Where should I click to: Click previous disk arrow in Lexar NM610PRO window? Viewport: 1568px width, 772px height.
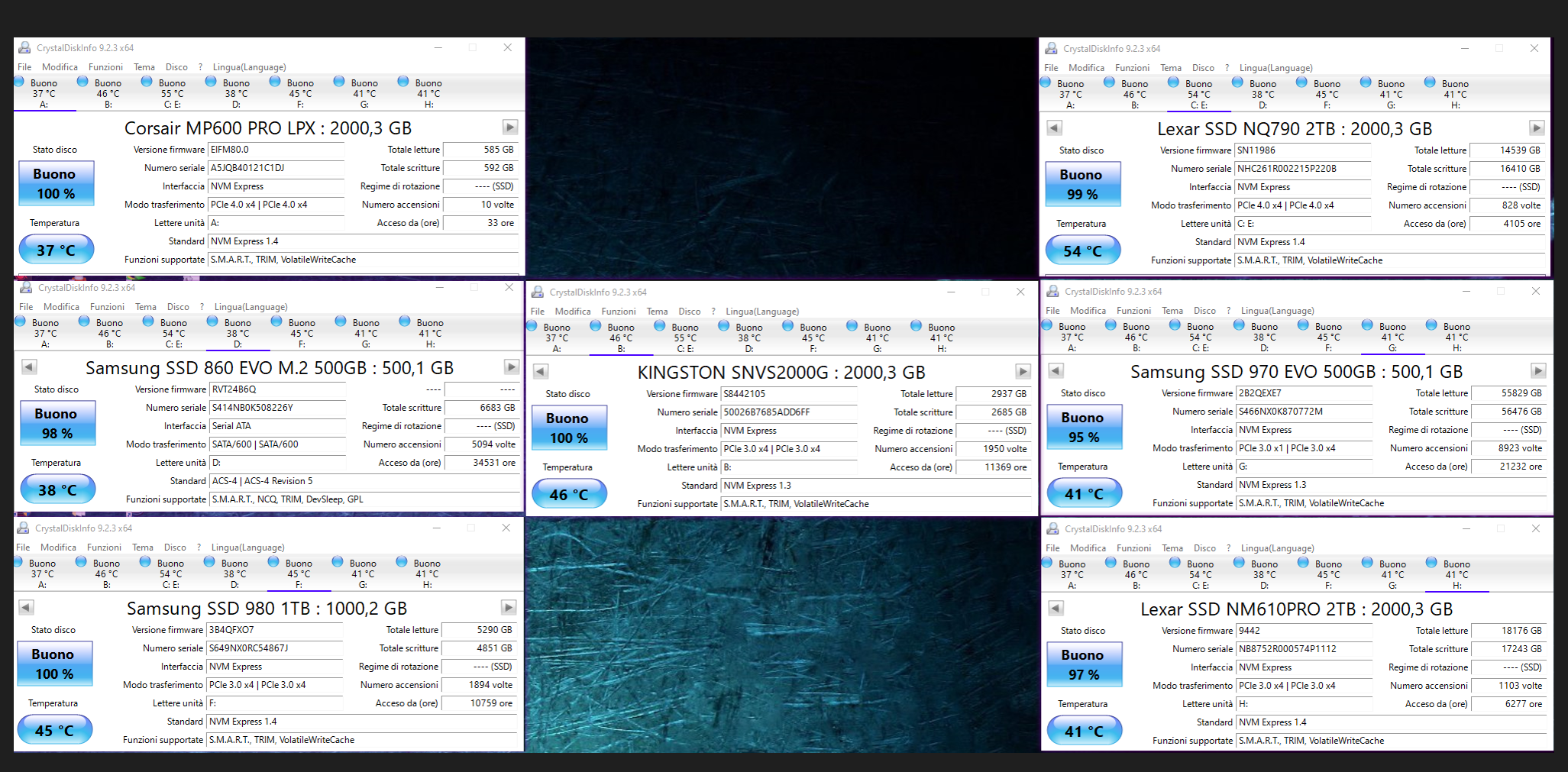tap(1056, 608)
